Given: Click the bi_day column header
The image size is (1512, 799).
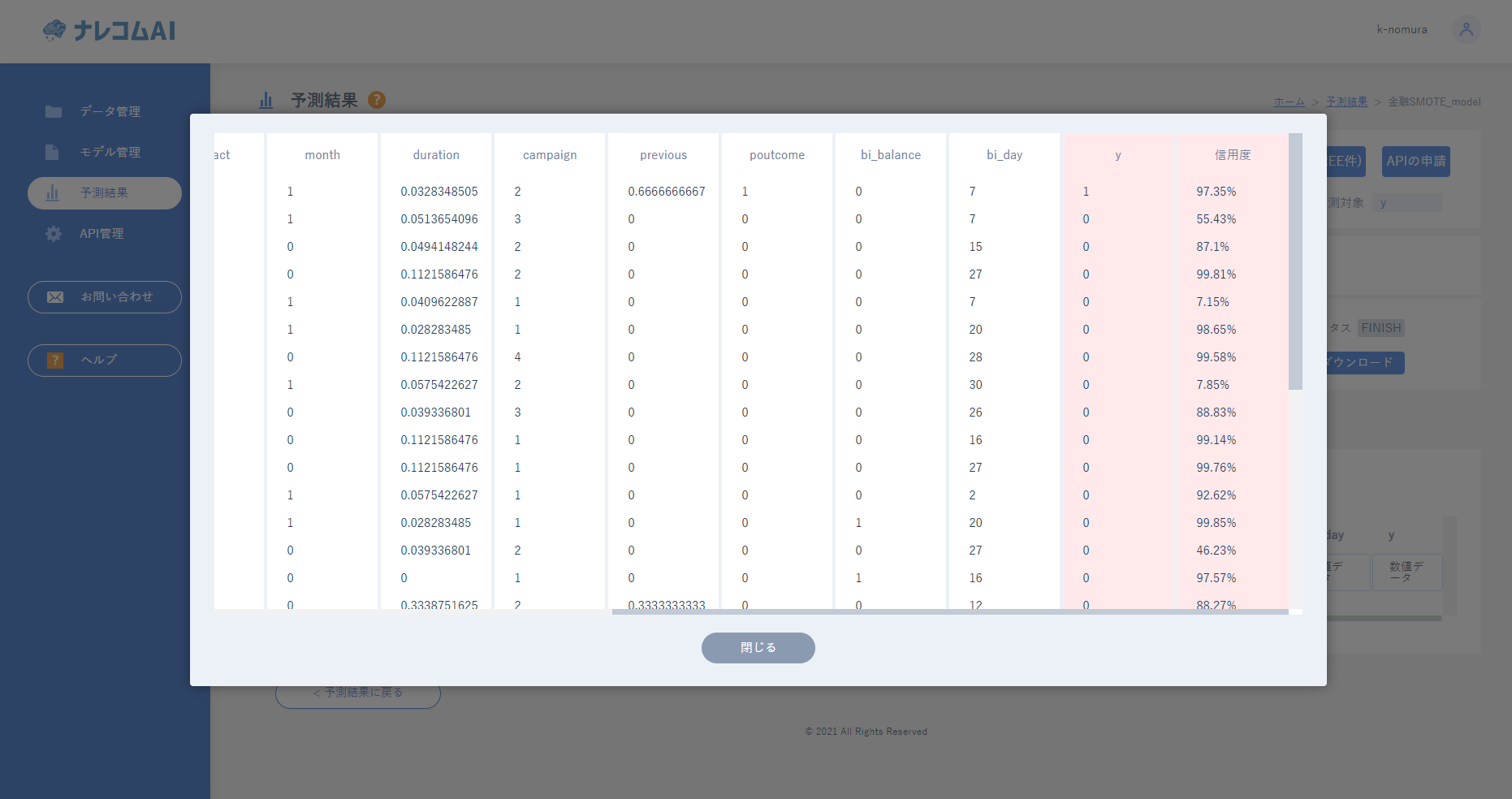Looking at the screenshot, I should click(x=1004, y=155).
